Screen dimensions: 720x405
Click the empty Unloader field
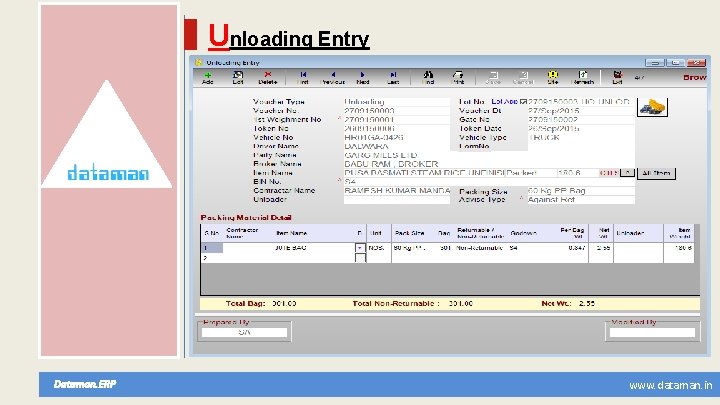pyautogui.click(x=397, y=200)
